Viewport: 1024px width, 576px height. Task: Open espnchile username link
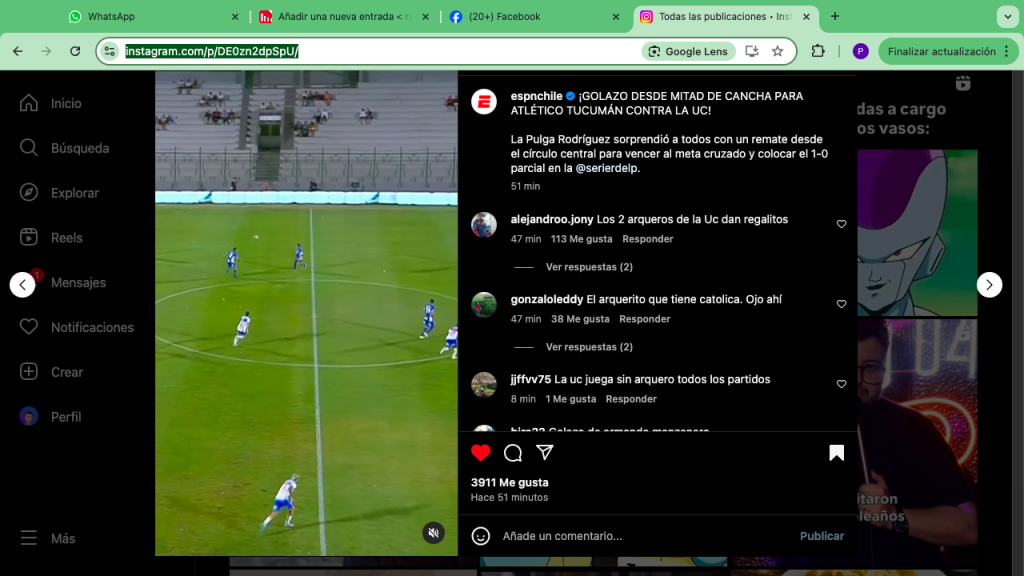pyautogui.click(x=536, y=96)
